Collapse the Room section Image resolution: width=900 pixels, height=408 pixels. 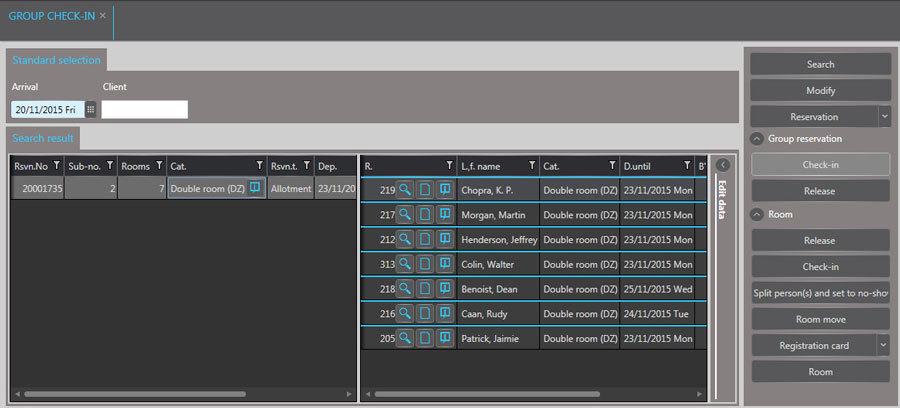758,214
